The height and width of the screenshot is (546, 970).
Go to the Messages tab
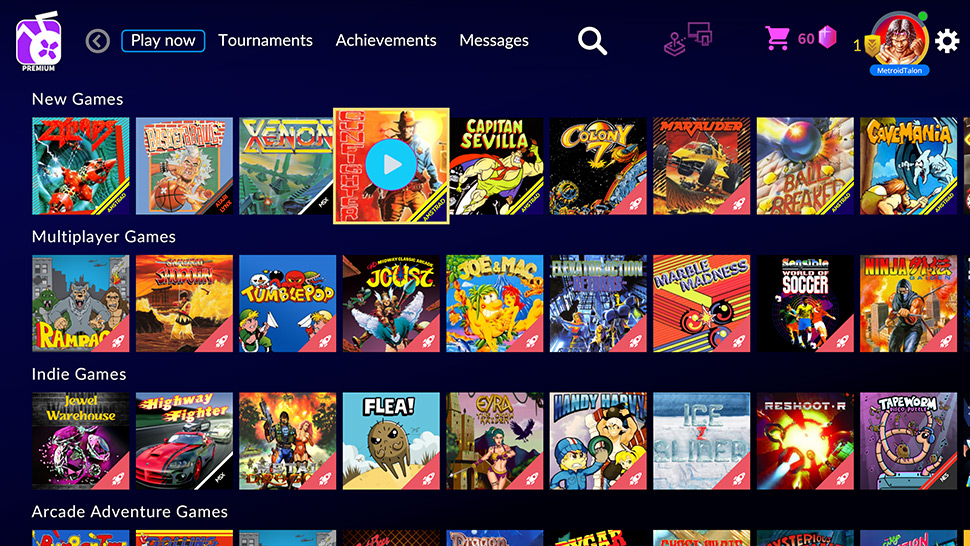(494, 41)
